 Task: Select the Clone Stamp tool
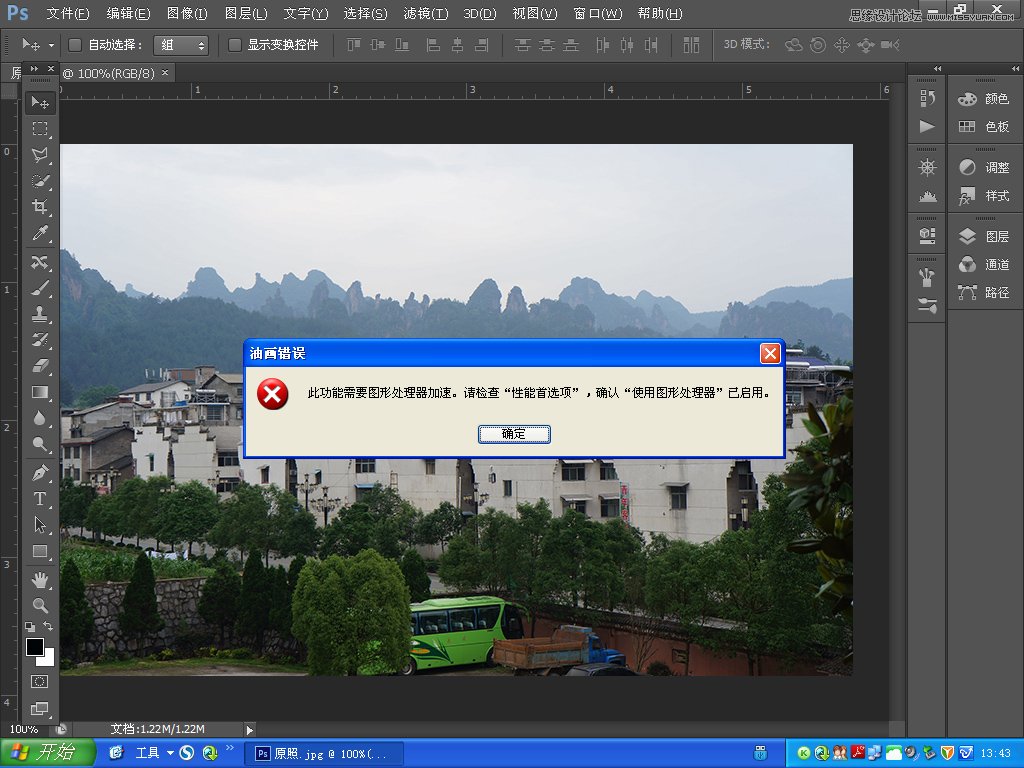(40, 314)
